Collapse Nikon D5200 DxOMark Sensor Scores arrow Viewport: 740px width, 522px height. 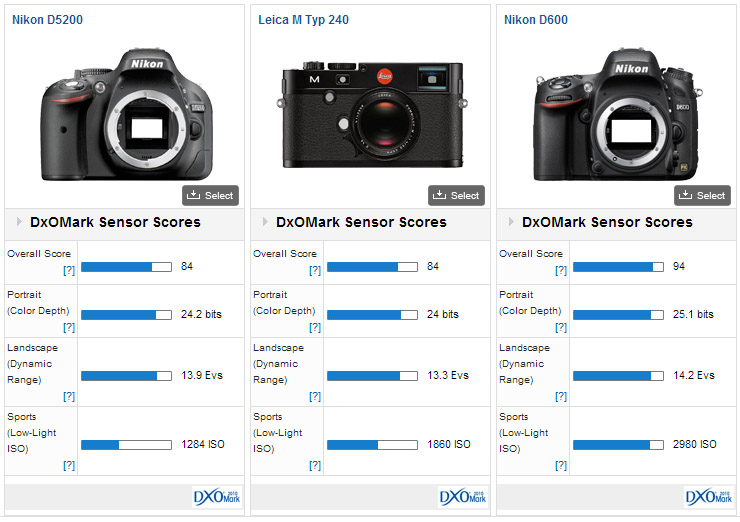click(x=18, y=222)
